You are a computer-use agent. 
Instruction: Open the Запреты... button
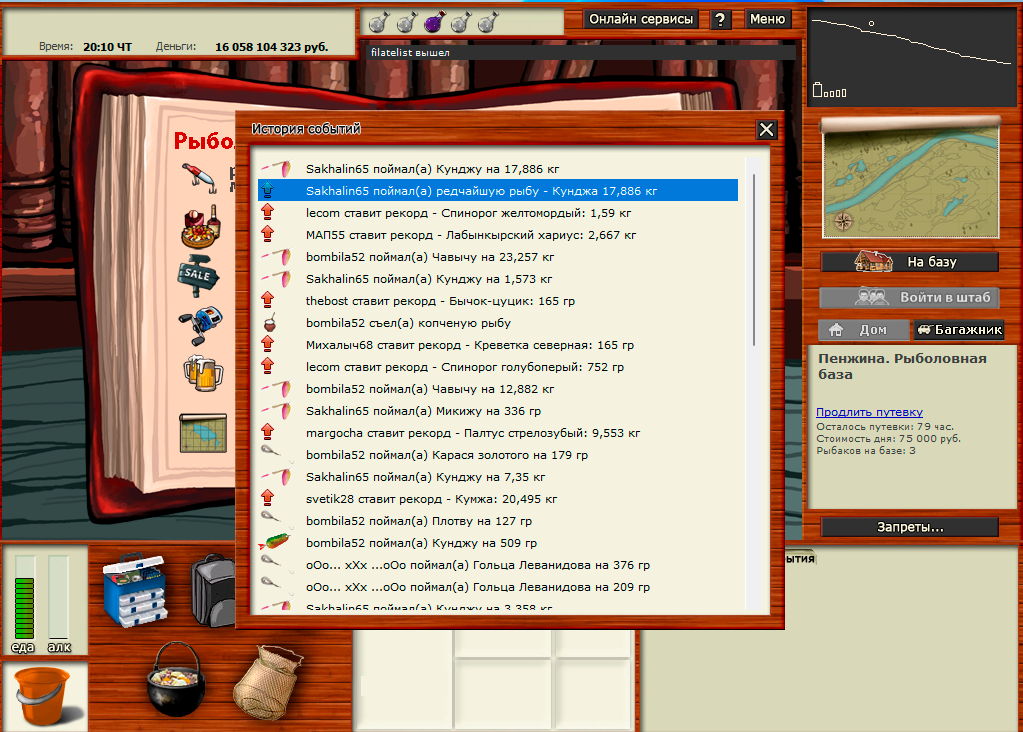[x=910, y=527]
